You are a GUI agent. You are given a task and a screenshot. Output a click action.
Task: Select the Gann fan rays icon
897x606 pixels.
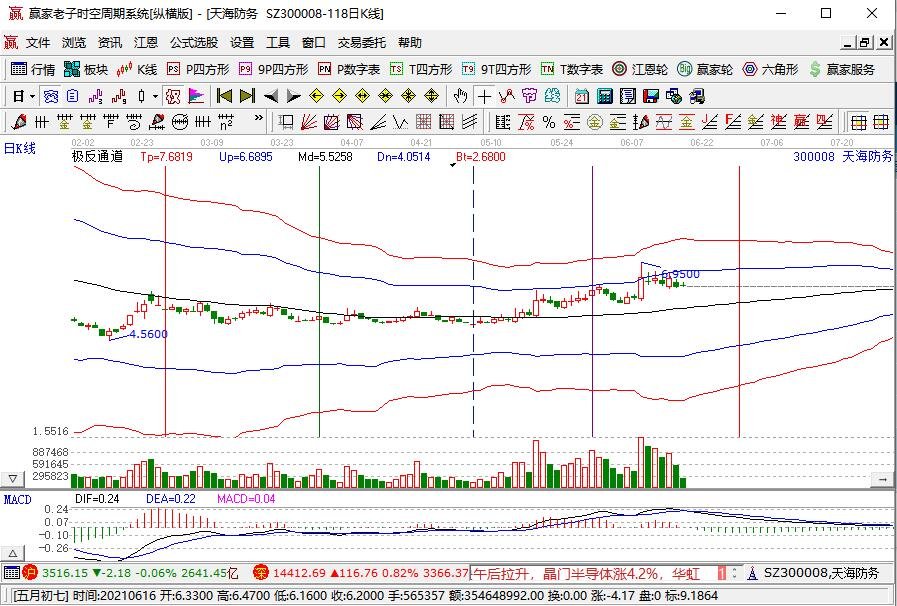(309, 122)
